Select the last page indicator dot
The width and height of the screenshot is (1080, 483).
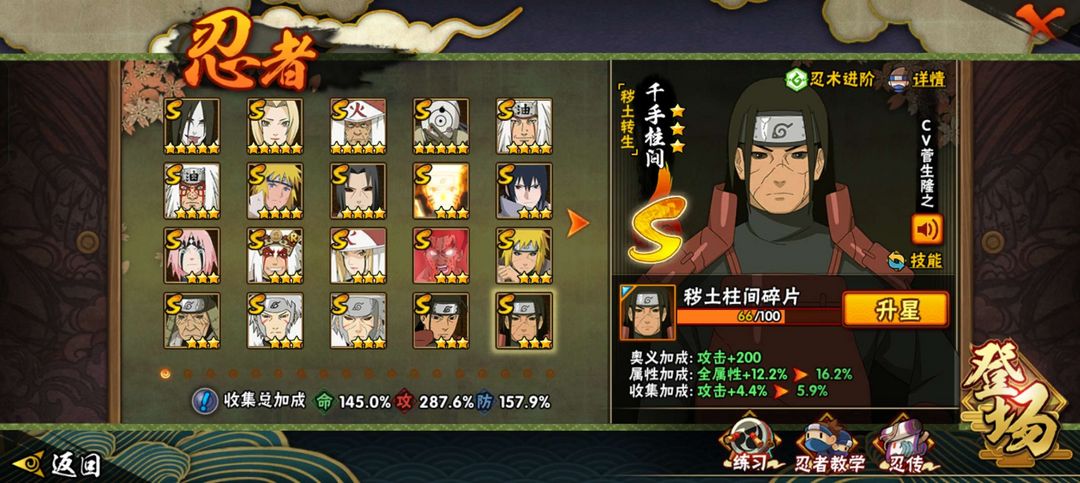(550, 373)
